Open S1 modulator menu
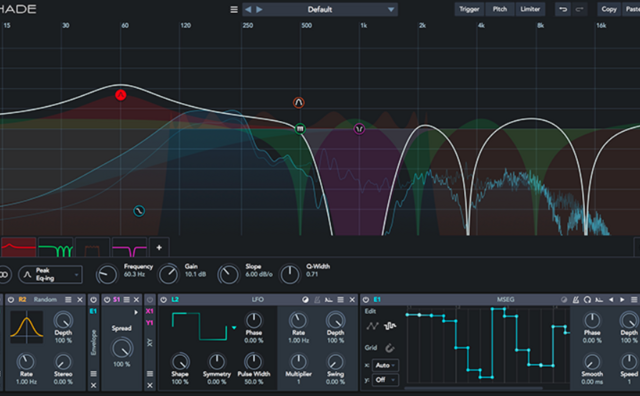 127,300
